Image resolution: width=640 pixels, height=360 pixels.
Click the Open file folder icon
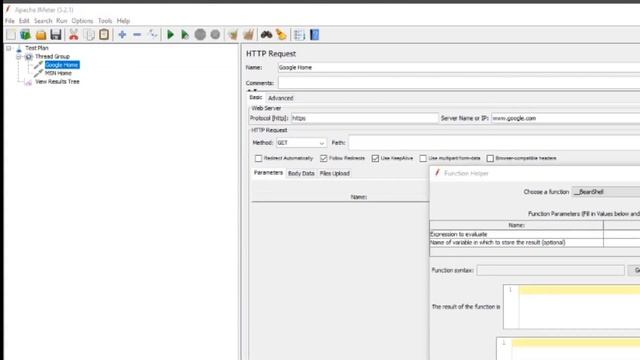[41, 35]
